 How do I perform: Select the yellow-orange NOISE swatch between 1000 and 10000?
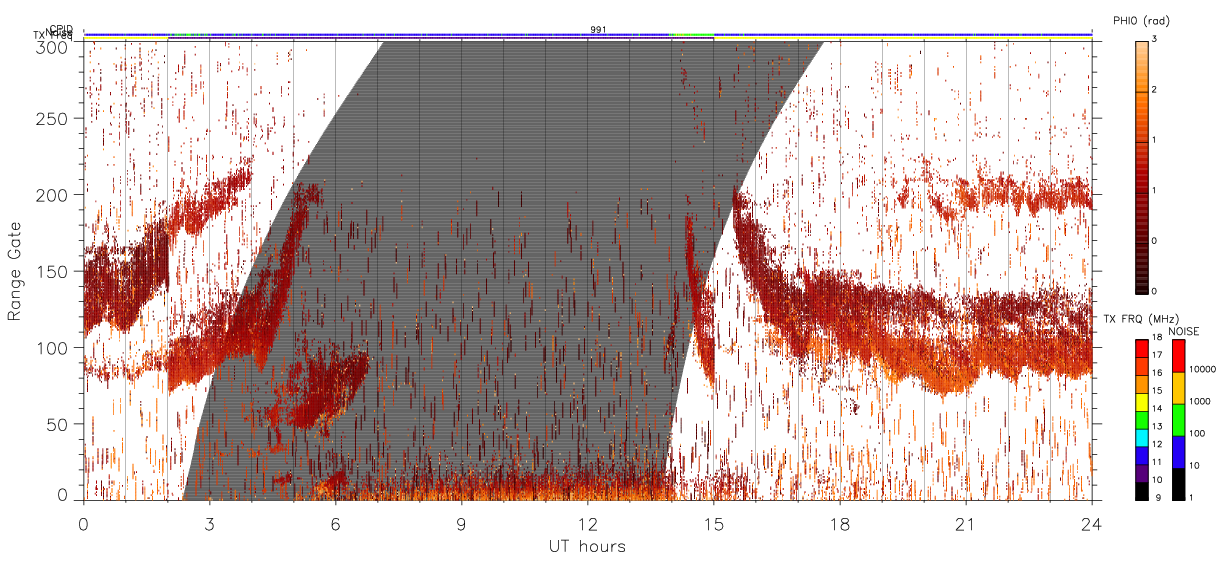[x=1179, y=388]
